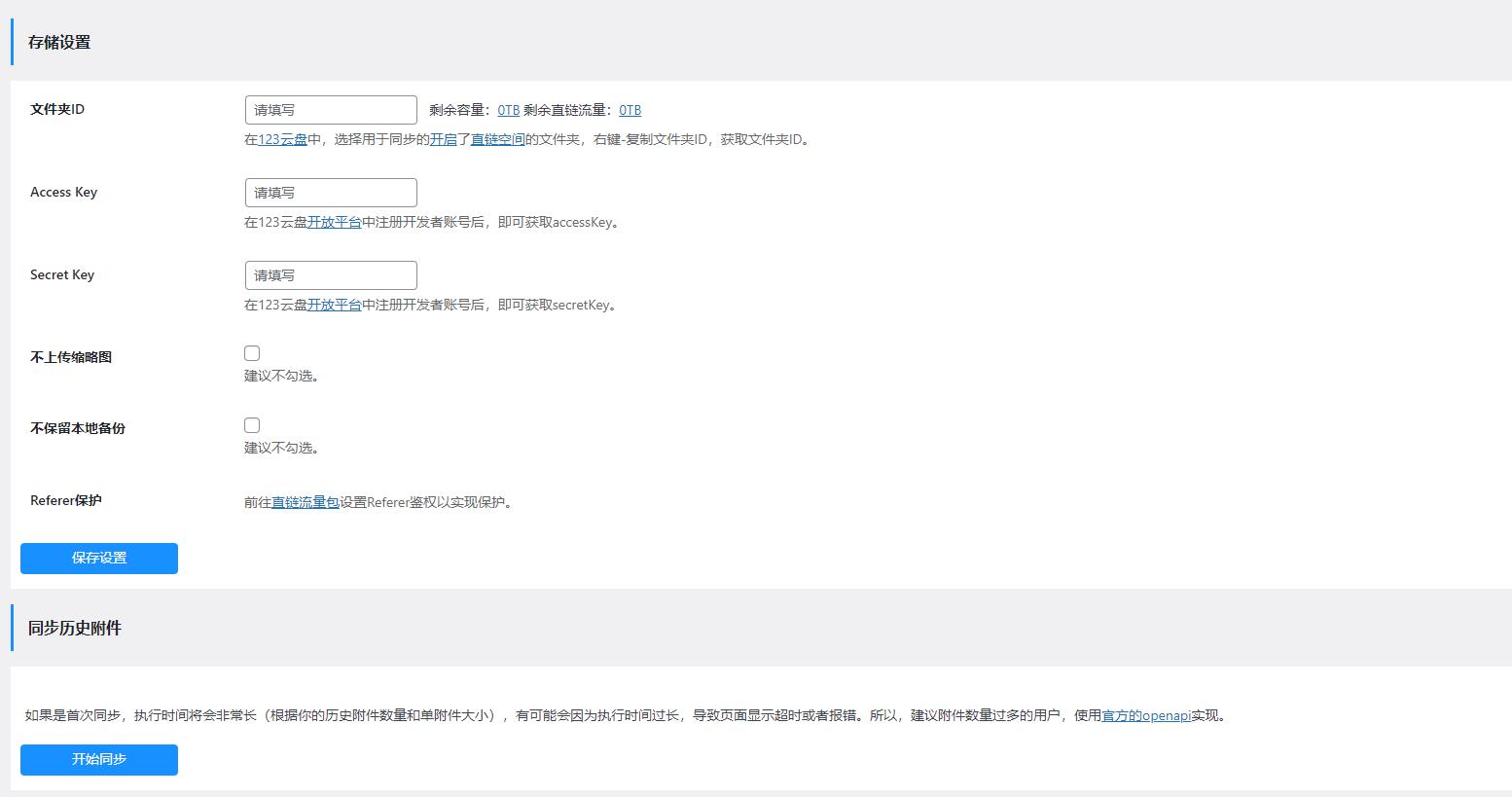Click the 0TB link next to 剩余容量
Image resolution: width=1512 pixels, height=797 pixels.
pyautogui.click(x=508, y=110)
